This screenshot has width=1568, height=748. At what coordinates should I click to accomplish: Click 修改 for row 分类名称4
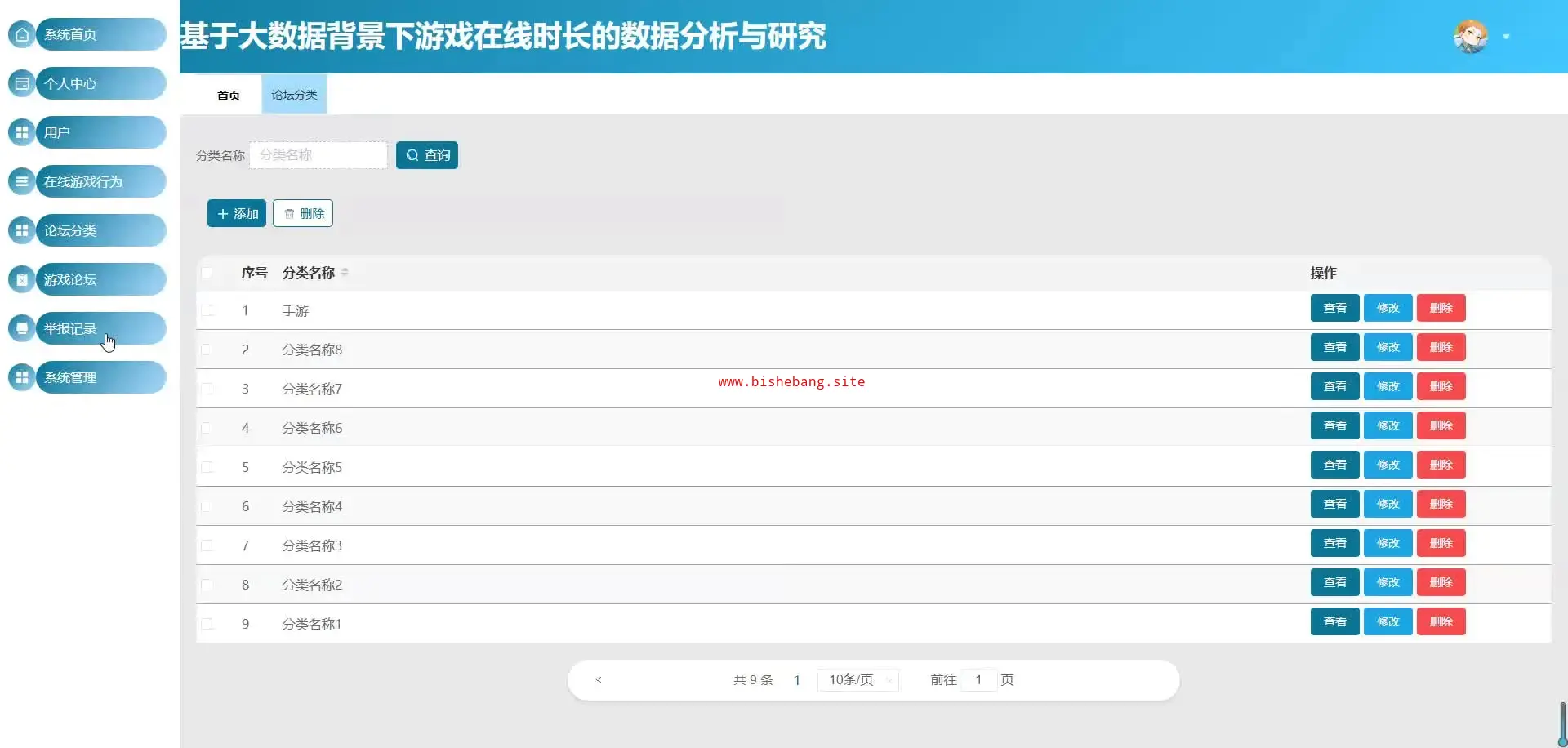tap(1388, 504)
